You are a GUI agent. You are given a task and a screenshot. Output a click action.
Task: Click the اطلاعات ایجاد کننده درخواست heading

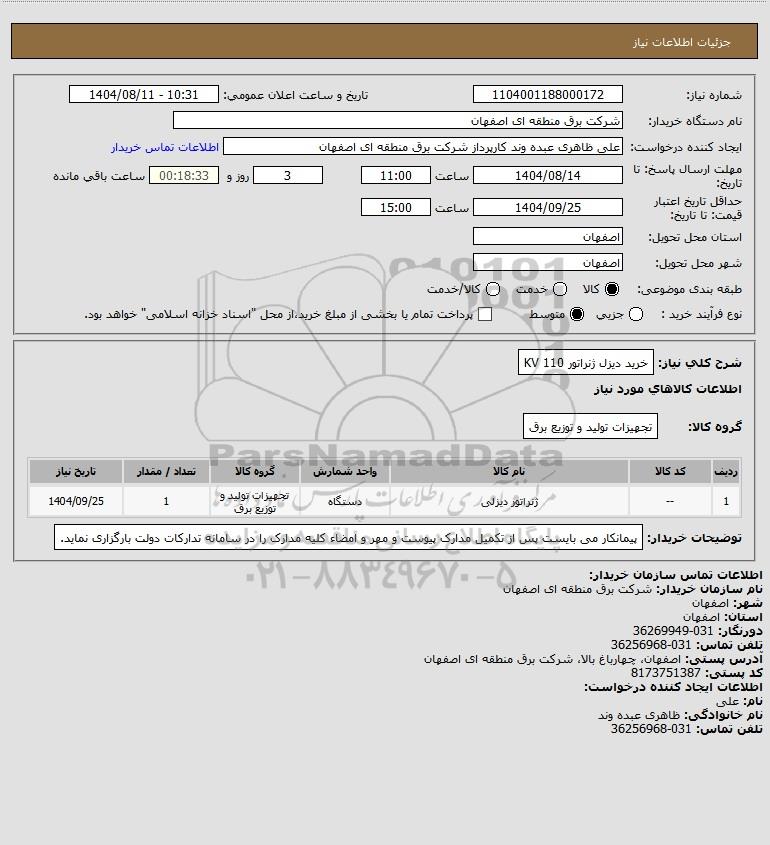pos(673,687)
